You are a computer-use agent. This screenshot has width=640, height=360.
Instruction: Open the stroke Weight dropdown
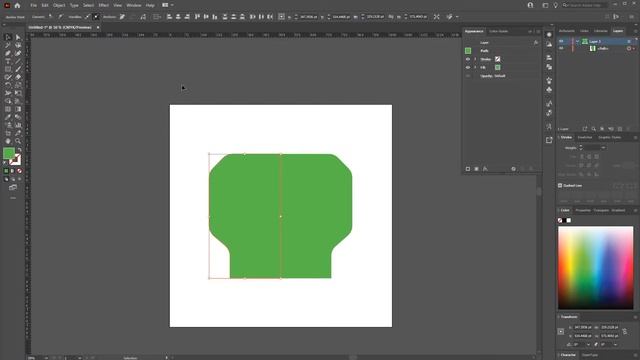coord(603,148)
